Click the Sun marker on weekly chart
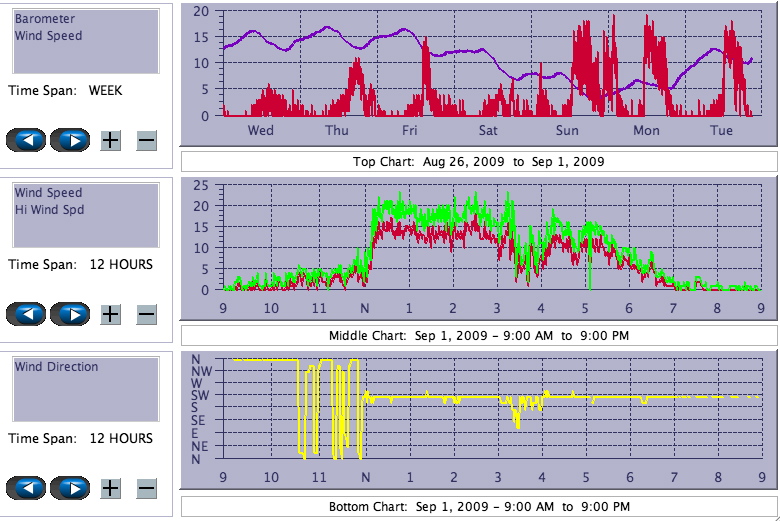 (567, 130)
